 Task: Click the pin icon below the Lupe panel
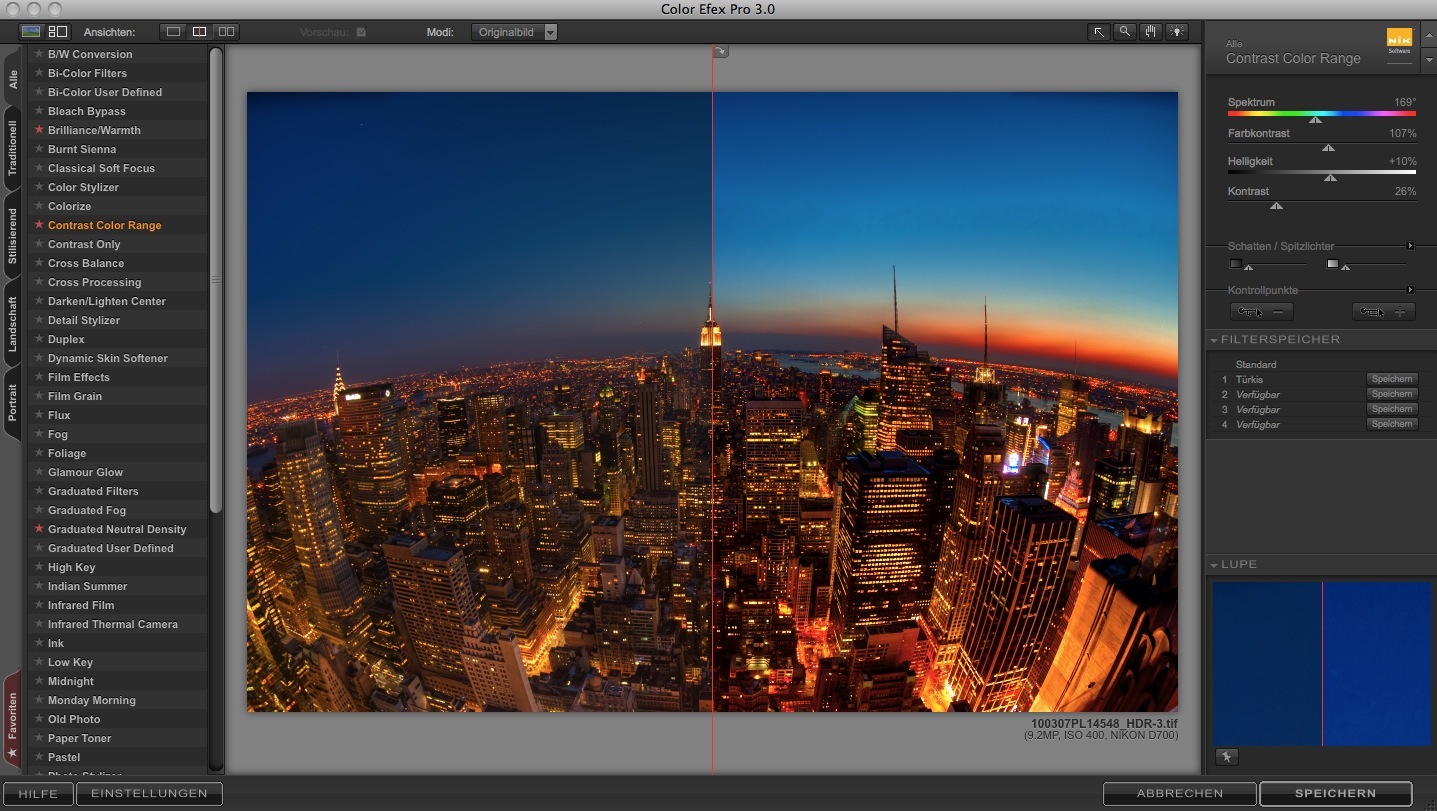point(1227,757)
